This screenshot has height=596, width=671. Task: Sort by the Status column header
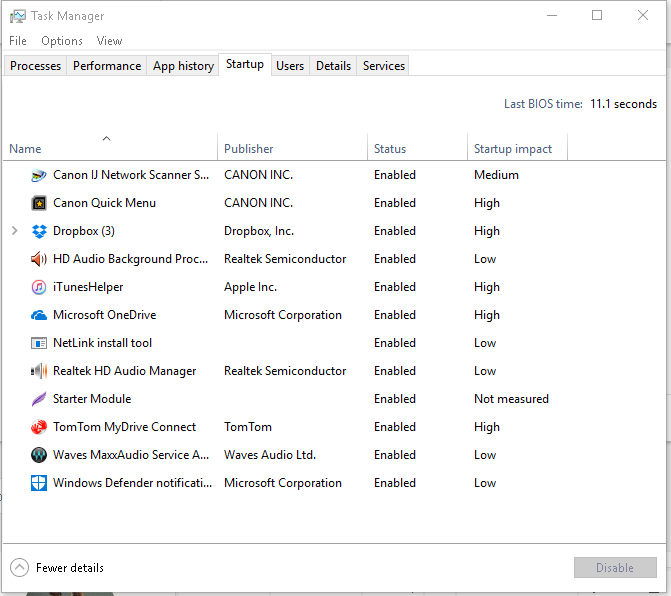[390, 149]
